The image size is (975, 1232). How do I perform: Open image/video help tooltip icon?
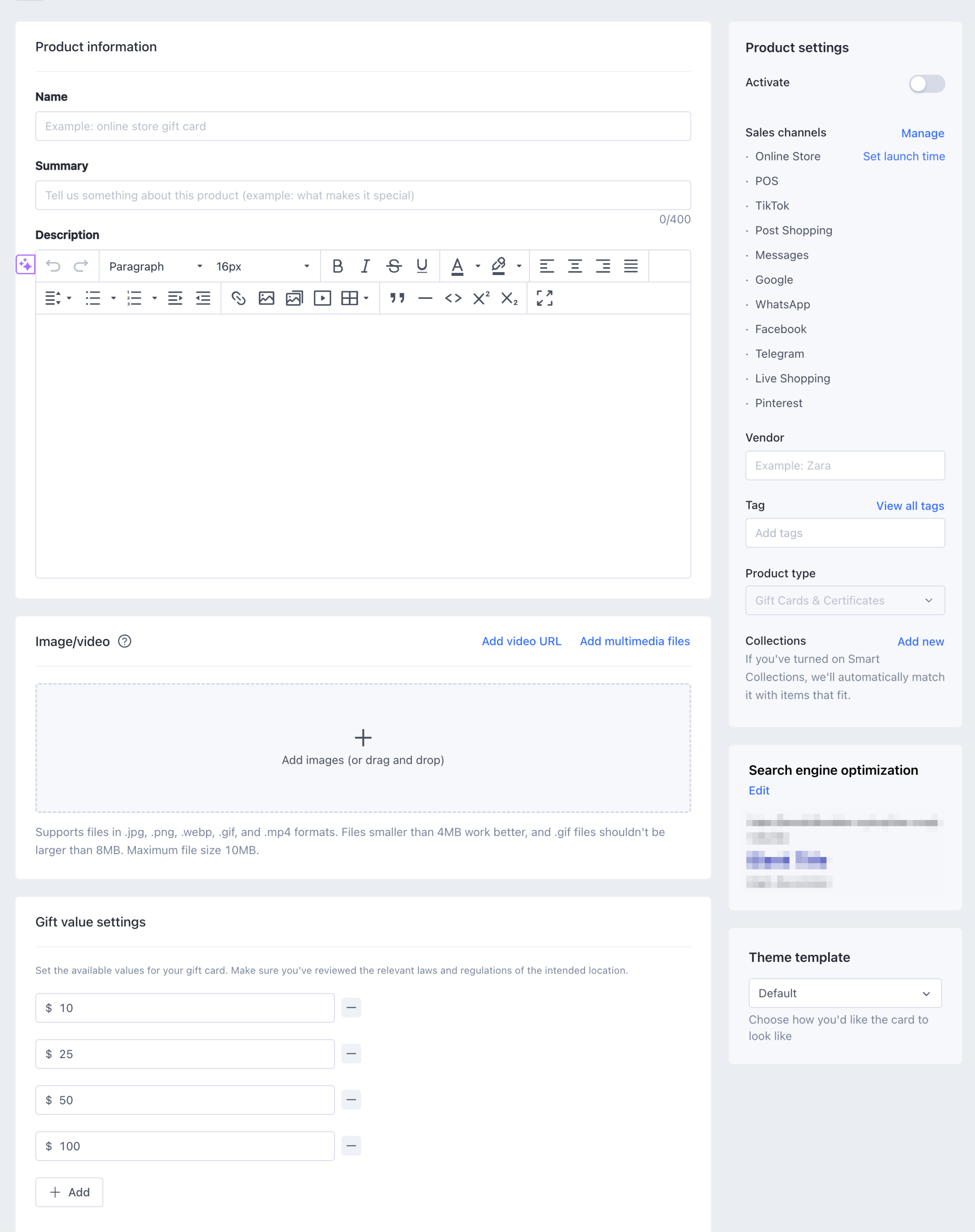coord(124,641)
